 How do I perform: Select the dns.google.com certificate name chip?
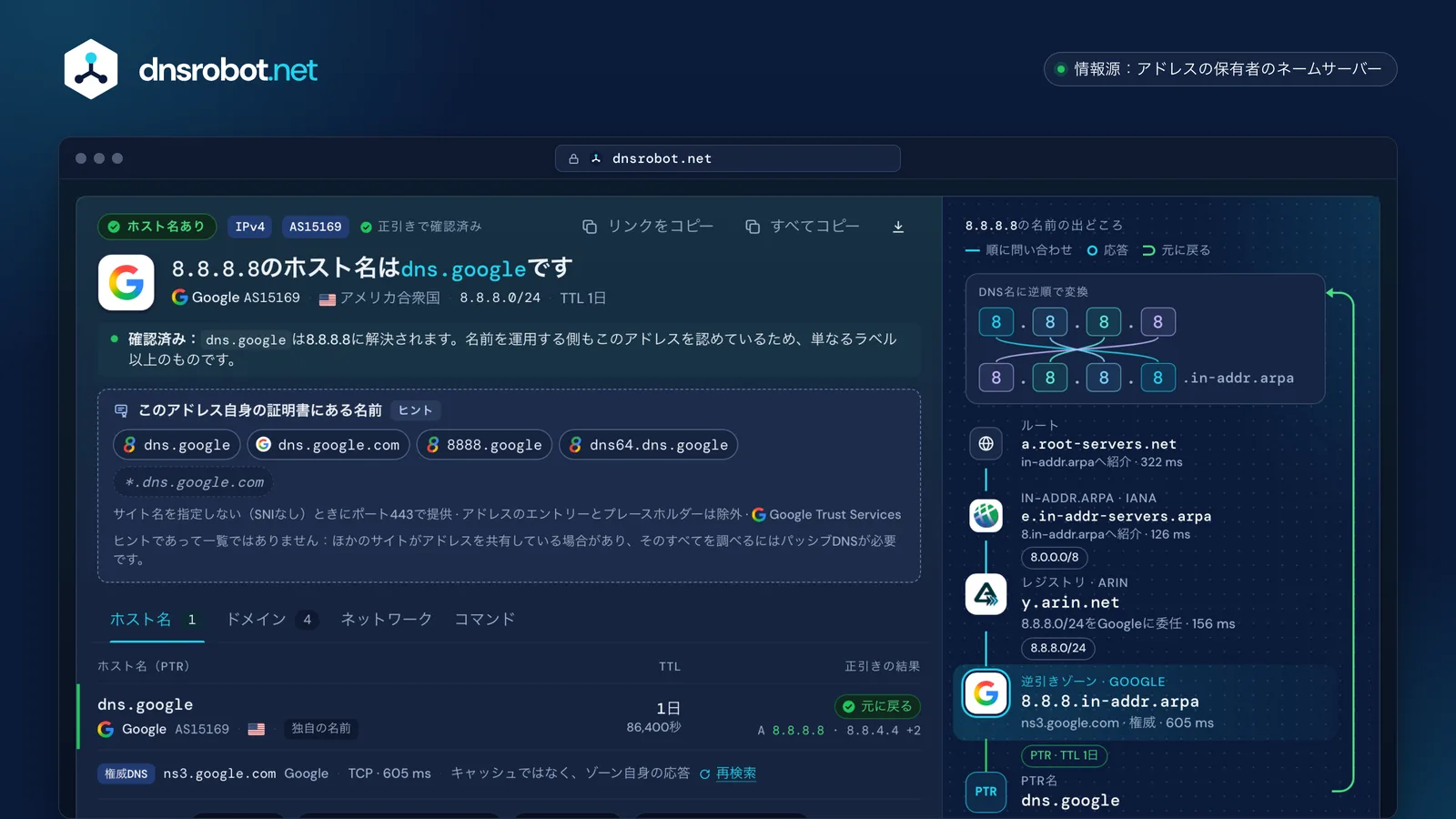pyautogui.click(x=329, y=445)
